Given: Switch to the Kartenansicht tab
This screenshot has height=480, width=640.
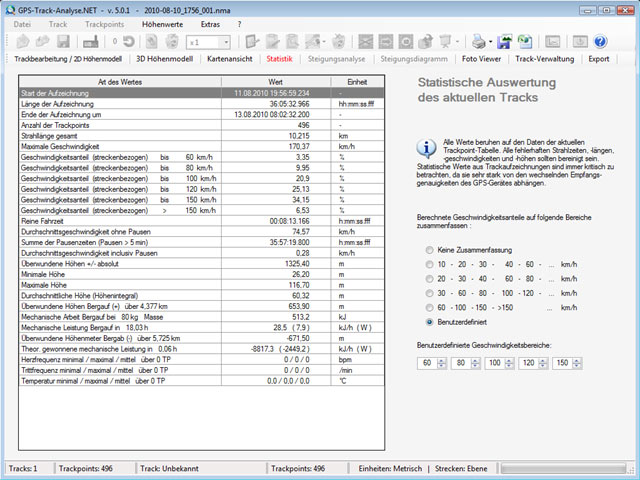Looking at the screenshot, I should click(230, 59).
